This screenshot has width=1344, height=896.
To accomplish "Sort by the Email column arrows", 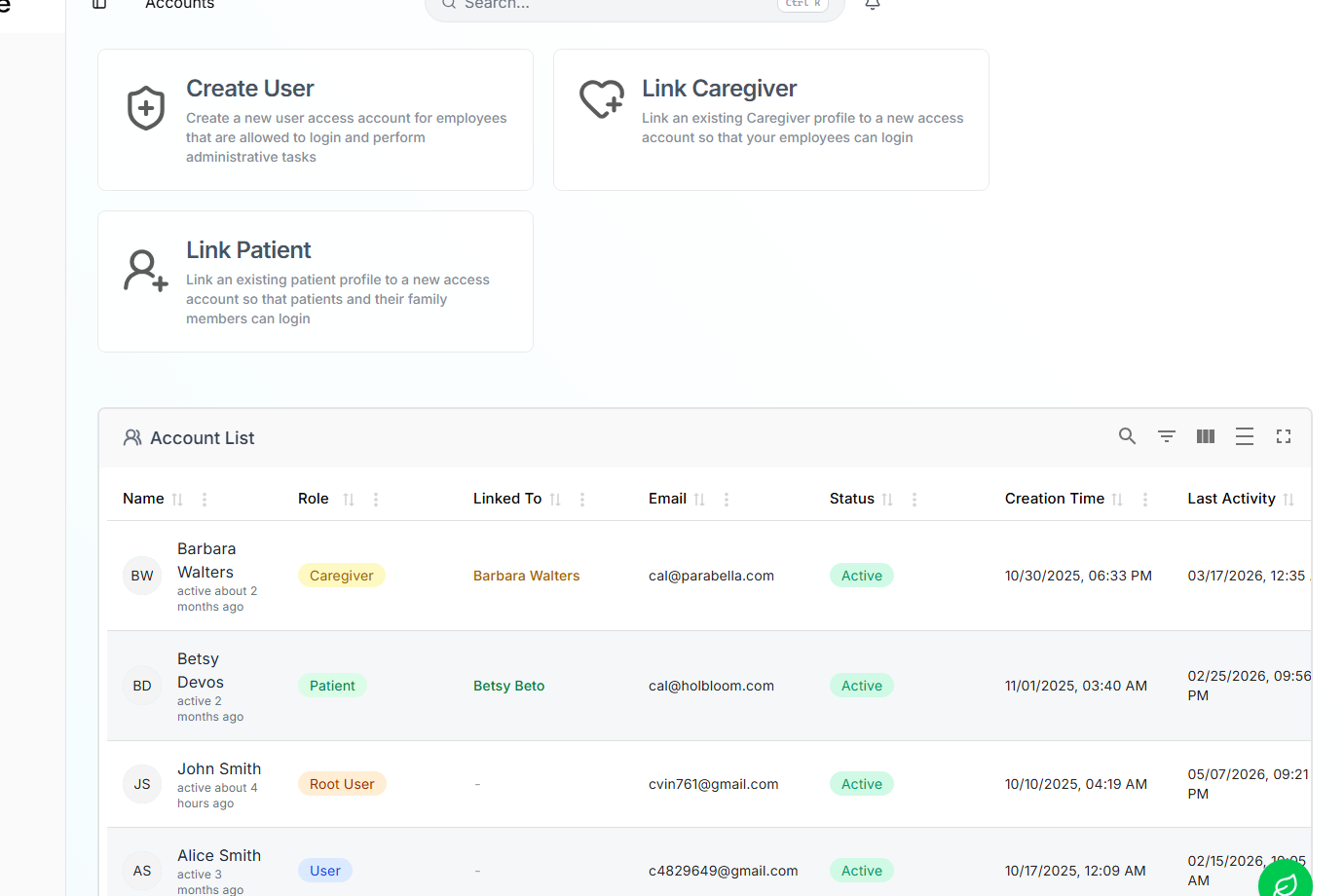I will coord(699,500).
